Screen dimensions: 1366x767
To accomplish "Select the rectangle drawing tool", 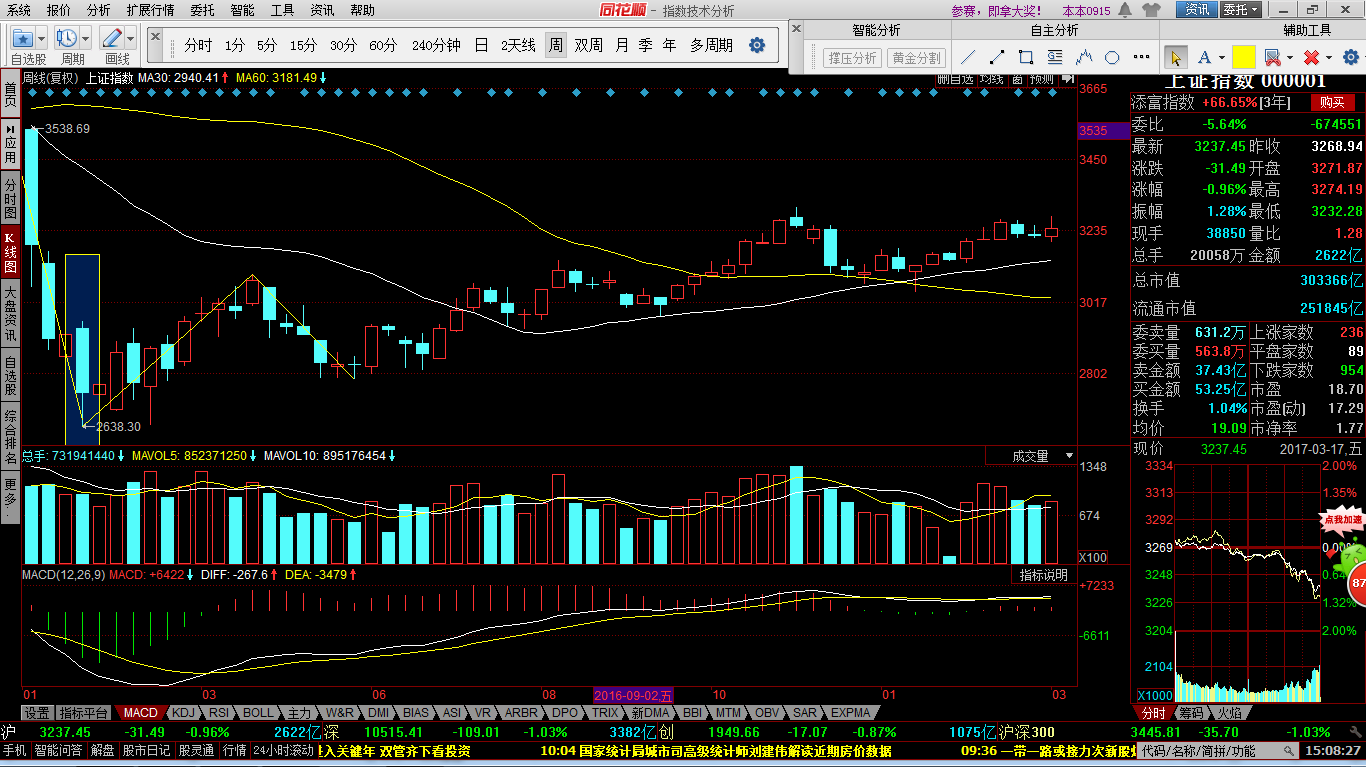I will click(1026, 57).
